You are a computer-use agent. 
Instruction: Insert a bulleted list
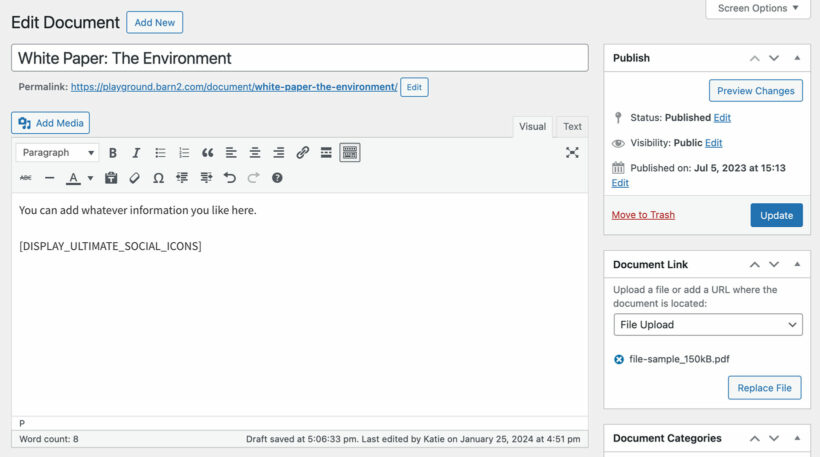coord(160,153)
